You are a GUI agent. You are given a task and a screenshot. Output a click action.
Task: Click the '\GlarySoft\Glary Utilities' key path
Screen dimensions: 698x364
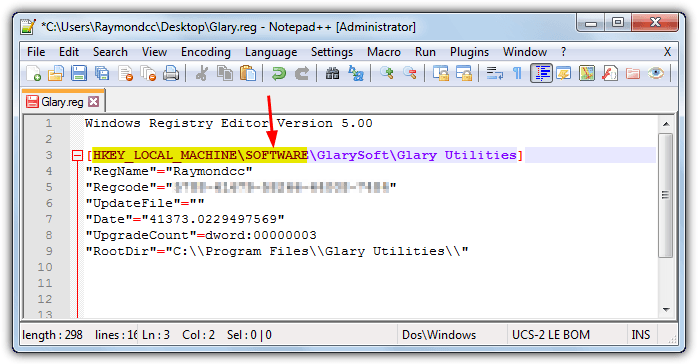tap(413, 155)
